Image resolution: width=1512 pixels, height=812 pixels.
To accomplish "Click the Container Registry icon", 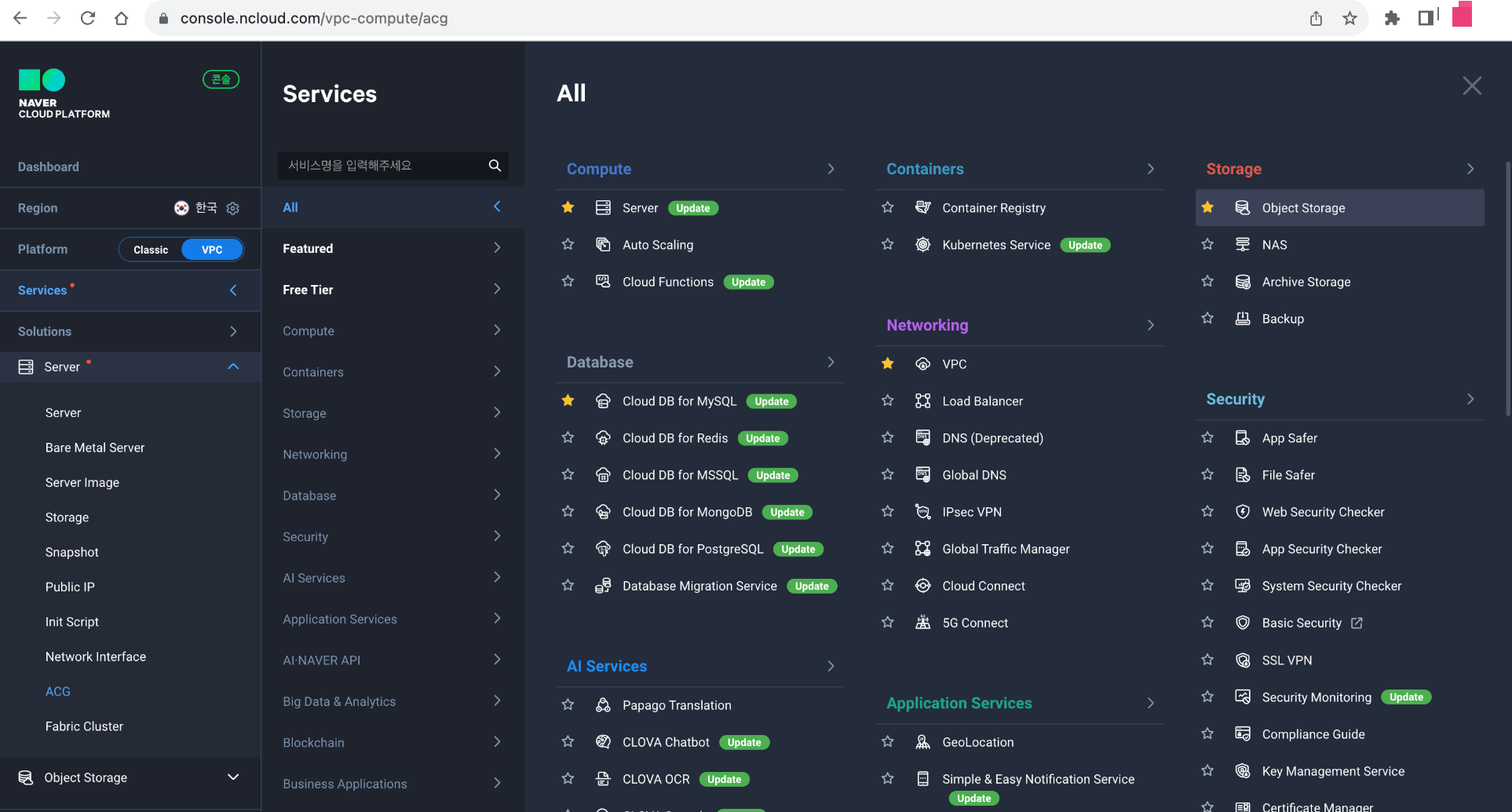I will (923, 207).
